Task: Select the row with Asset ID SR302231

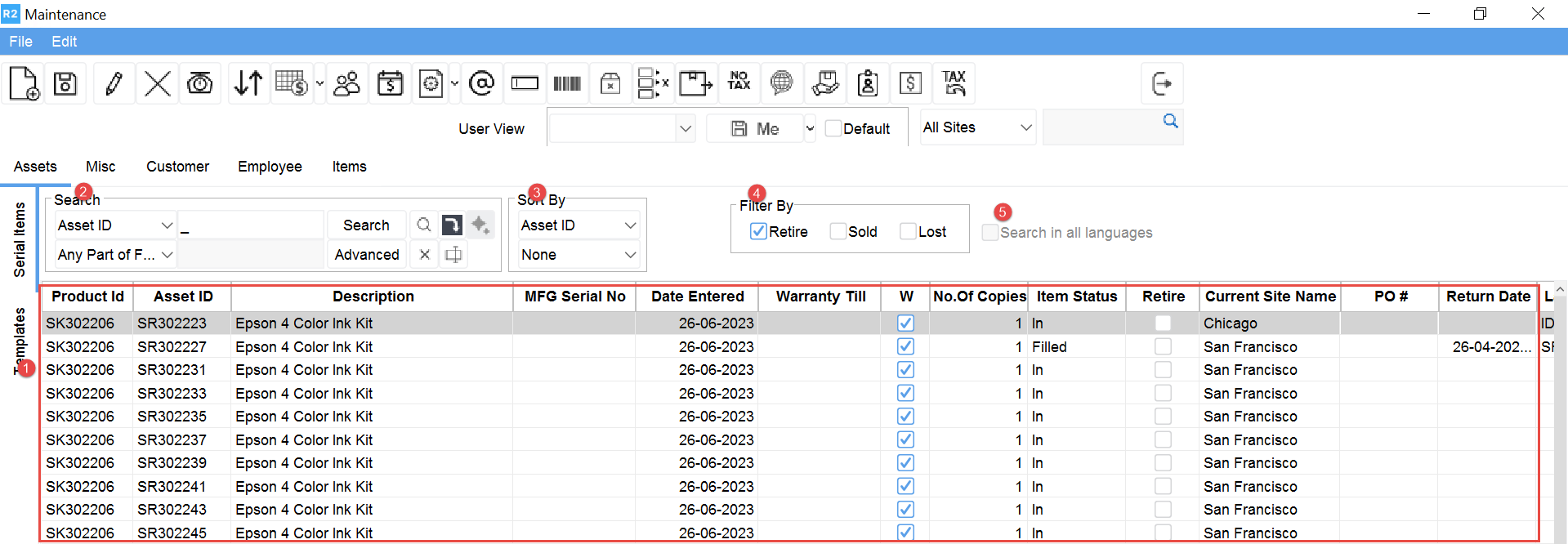Action: tap(172, 370)
